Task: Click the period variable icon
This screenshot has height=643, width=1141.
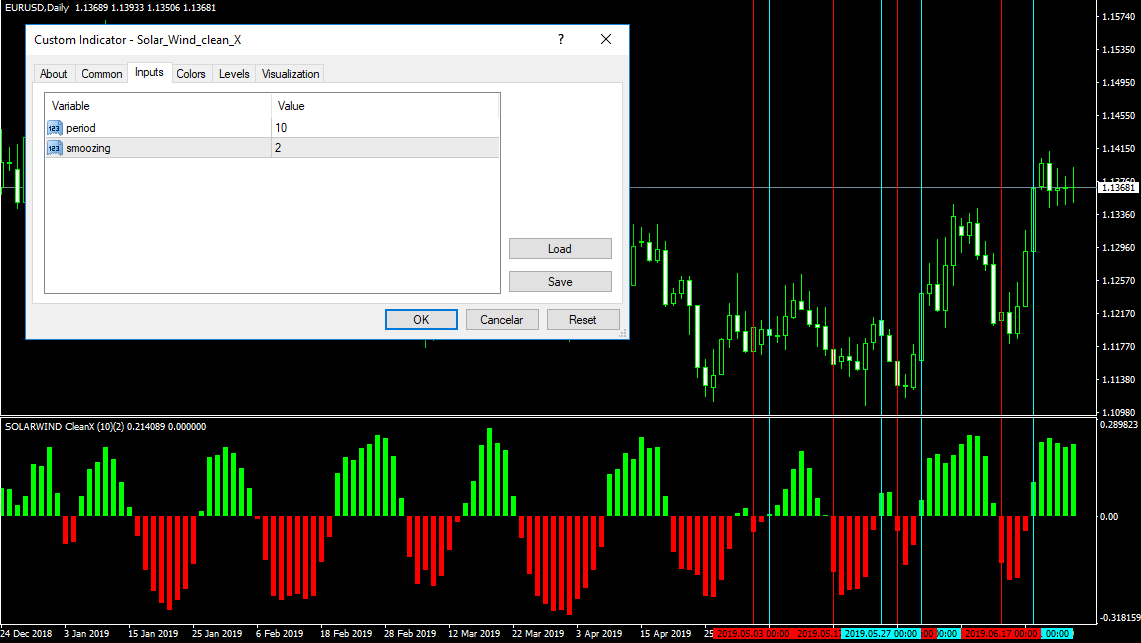Action: 55,128
